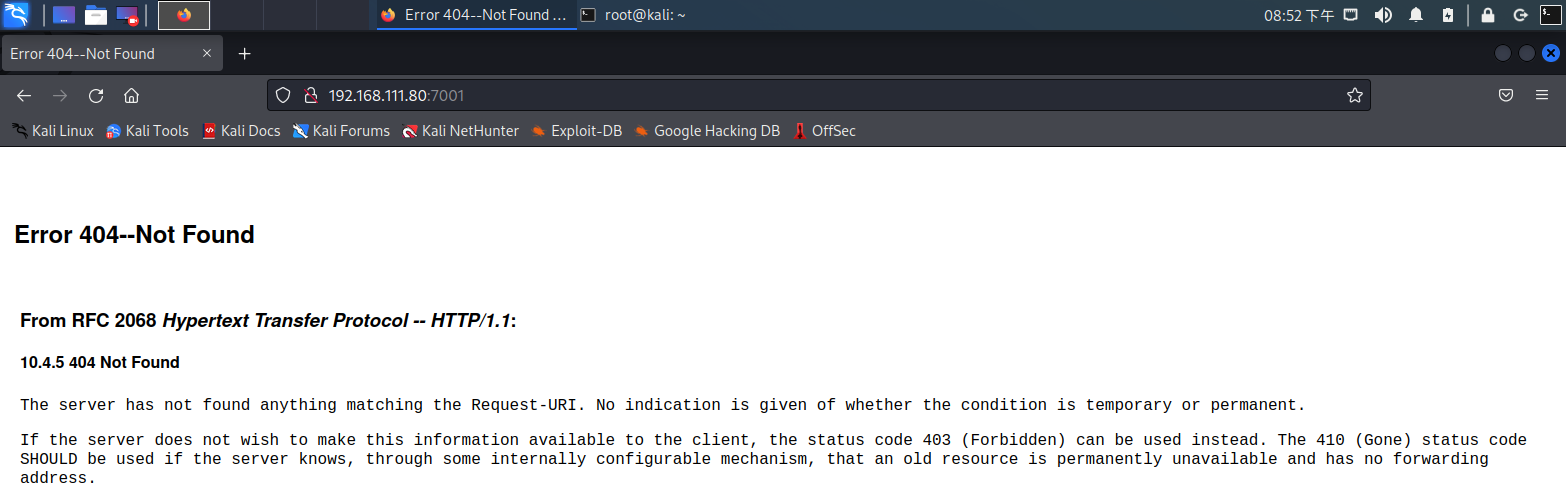The width and height of the screenshot is (1566, 491).
Task: Click the 10.4.5 404 Not Found subheading
Action: coord(100,362)
